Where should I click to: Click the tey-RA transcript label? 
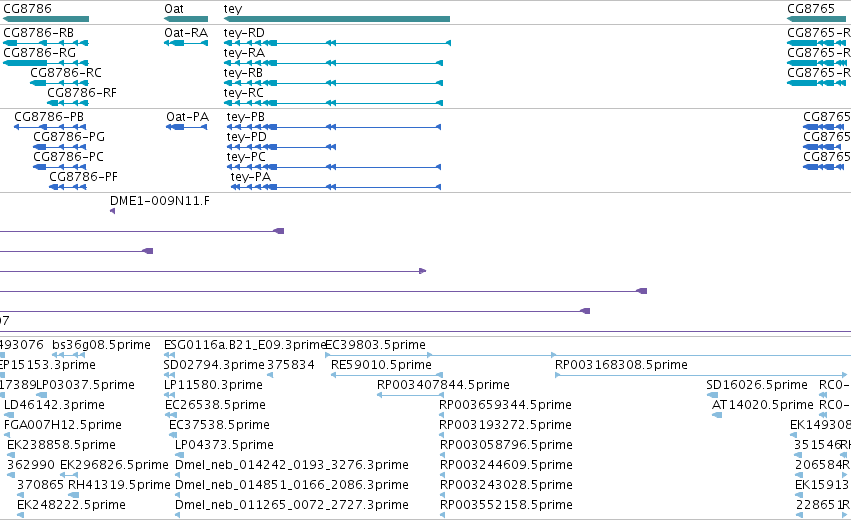[244, 53]
